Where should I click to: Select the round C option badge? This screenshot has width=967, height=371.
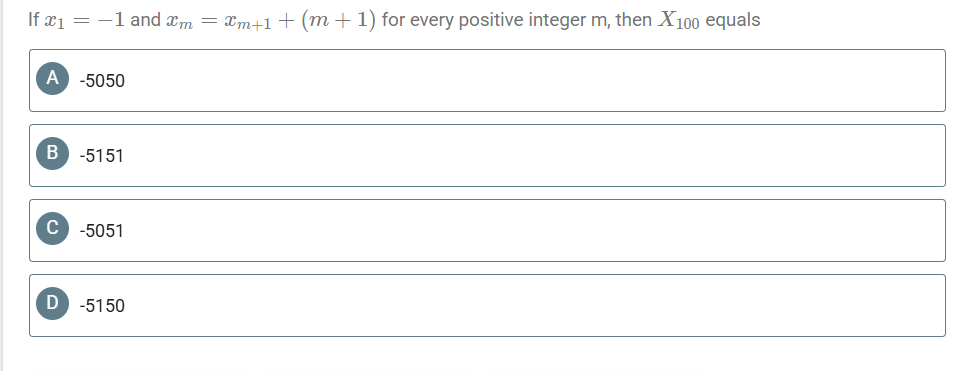tap(52, 229)
